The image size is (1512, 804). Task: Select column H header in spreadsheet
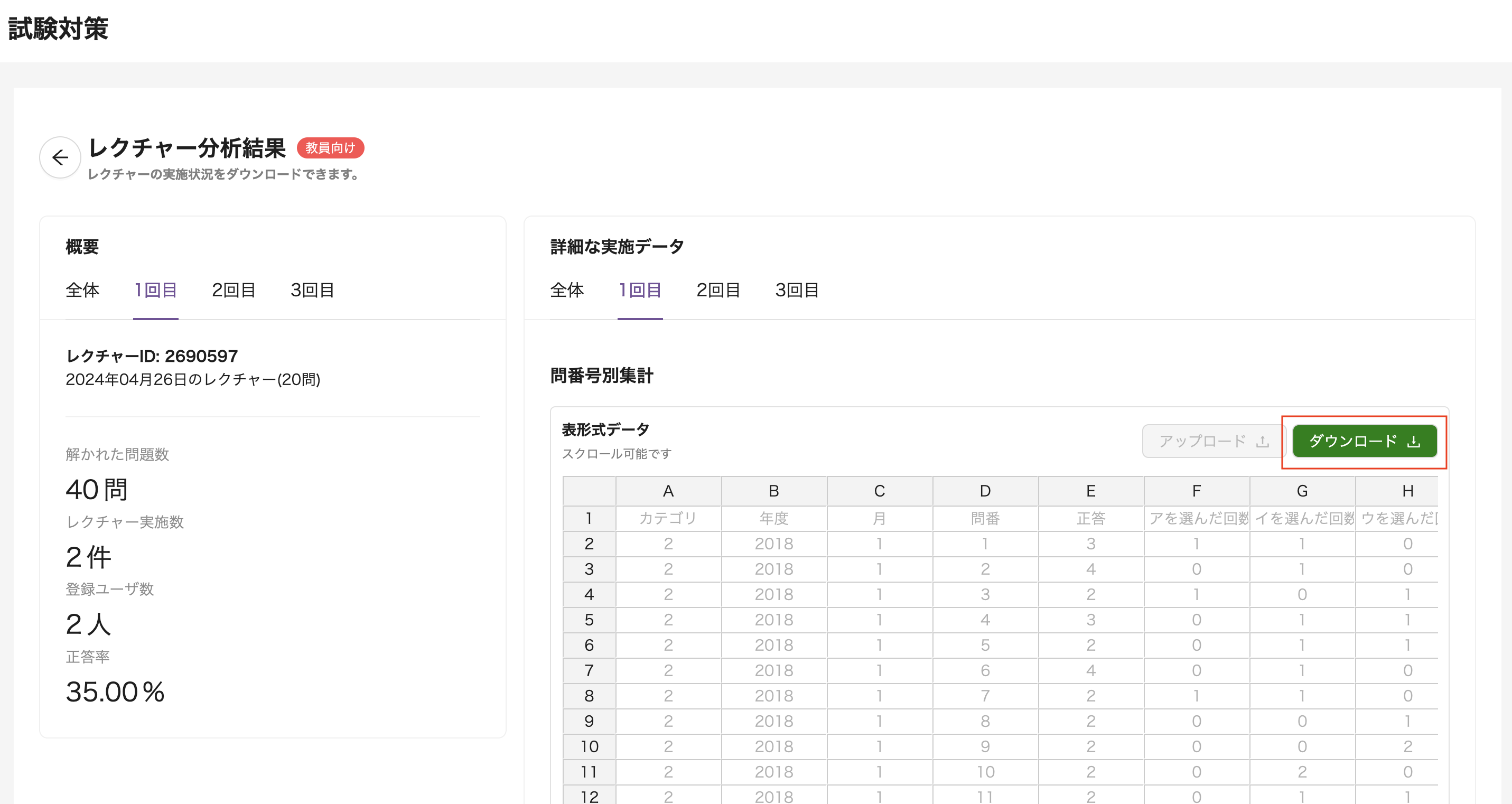point(1407,491)
